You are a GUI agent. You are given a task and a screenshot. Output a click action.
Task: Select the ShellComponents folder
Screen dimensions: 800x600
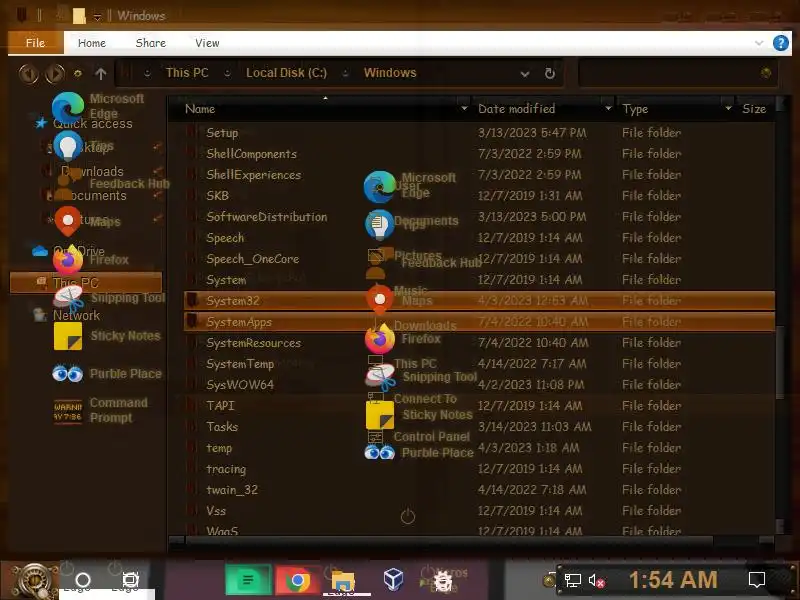(252, 154)
